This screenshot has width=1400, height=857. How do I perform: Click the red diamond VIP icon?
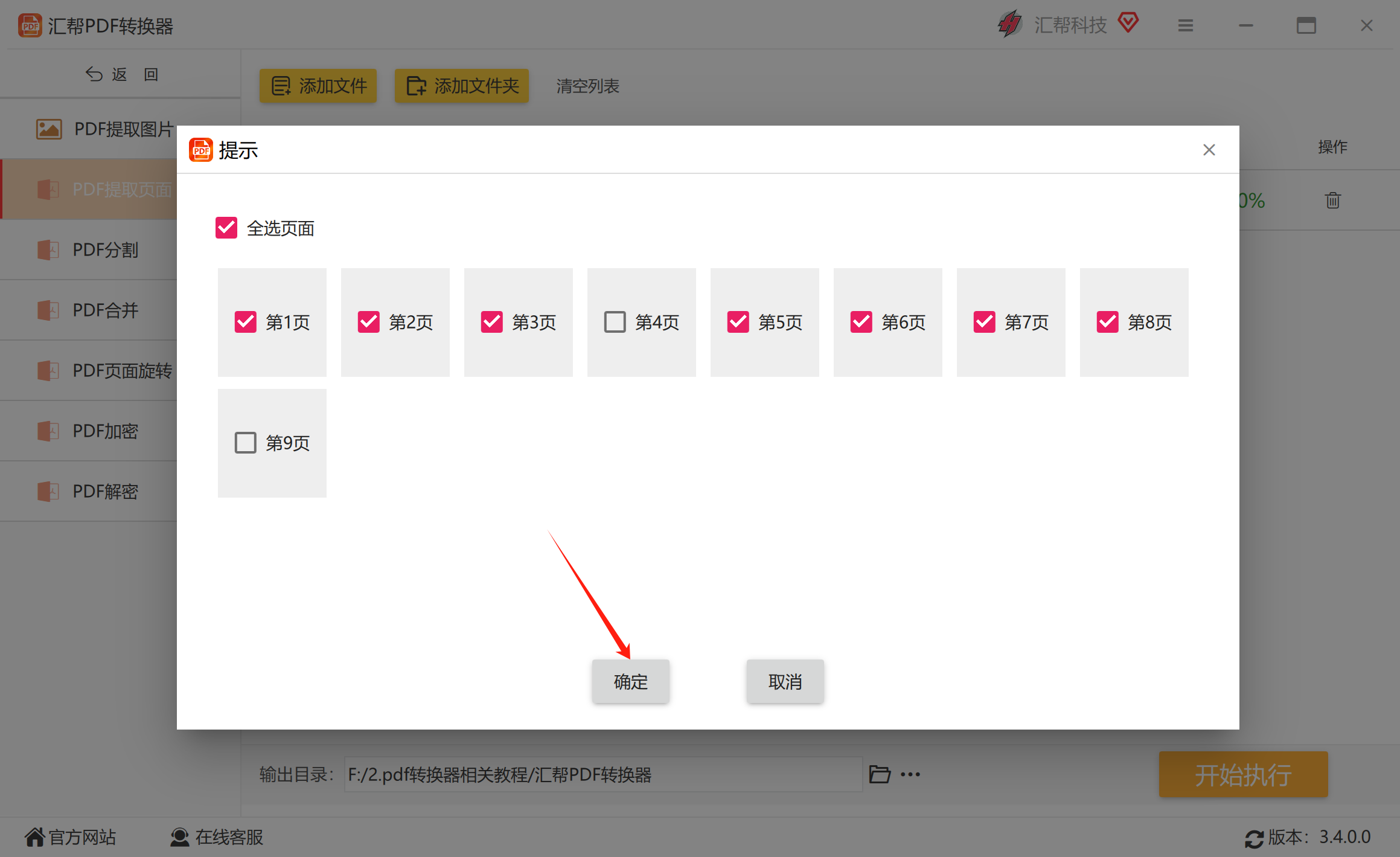pyautogui.click(x=1128, y=23)
